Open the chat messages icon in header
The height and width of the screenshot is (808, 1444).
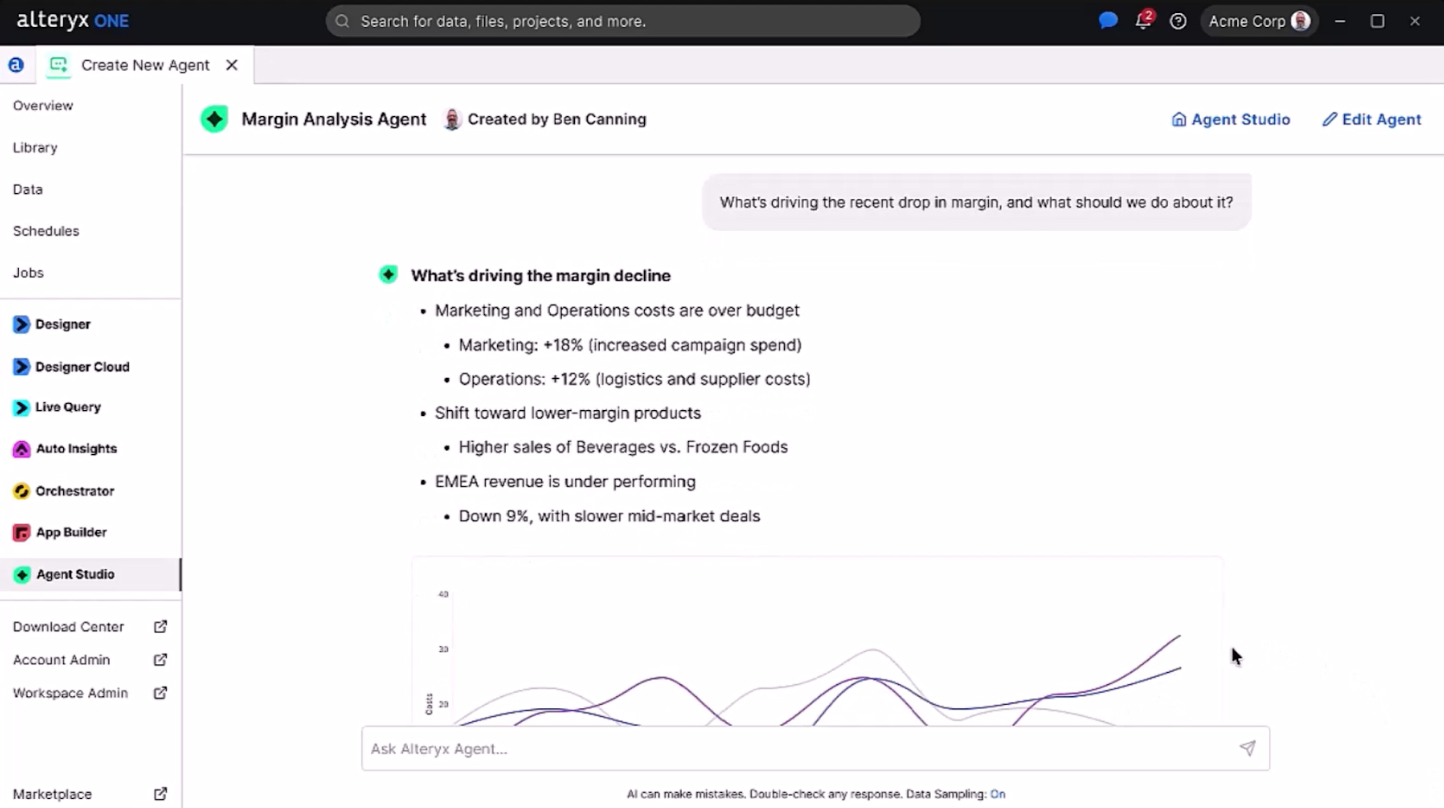1108,21
